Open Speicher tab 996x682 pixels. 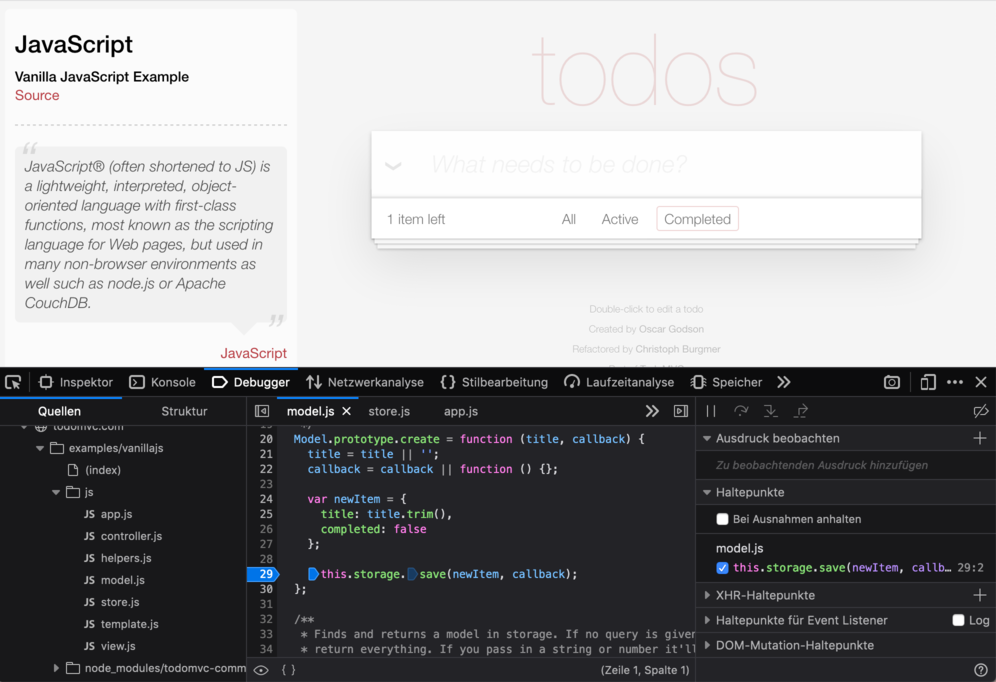tap(726, 382)
